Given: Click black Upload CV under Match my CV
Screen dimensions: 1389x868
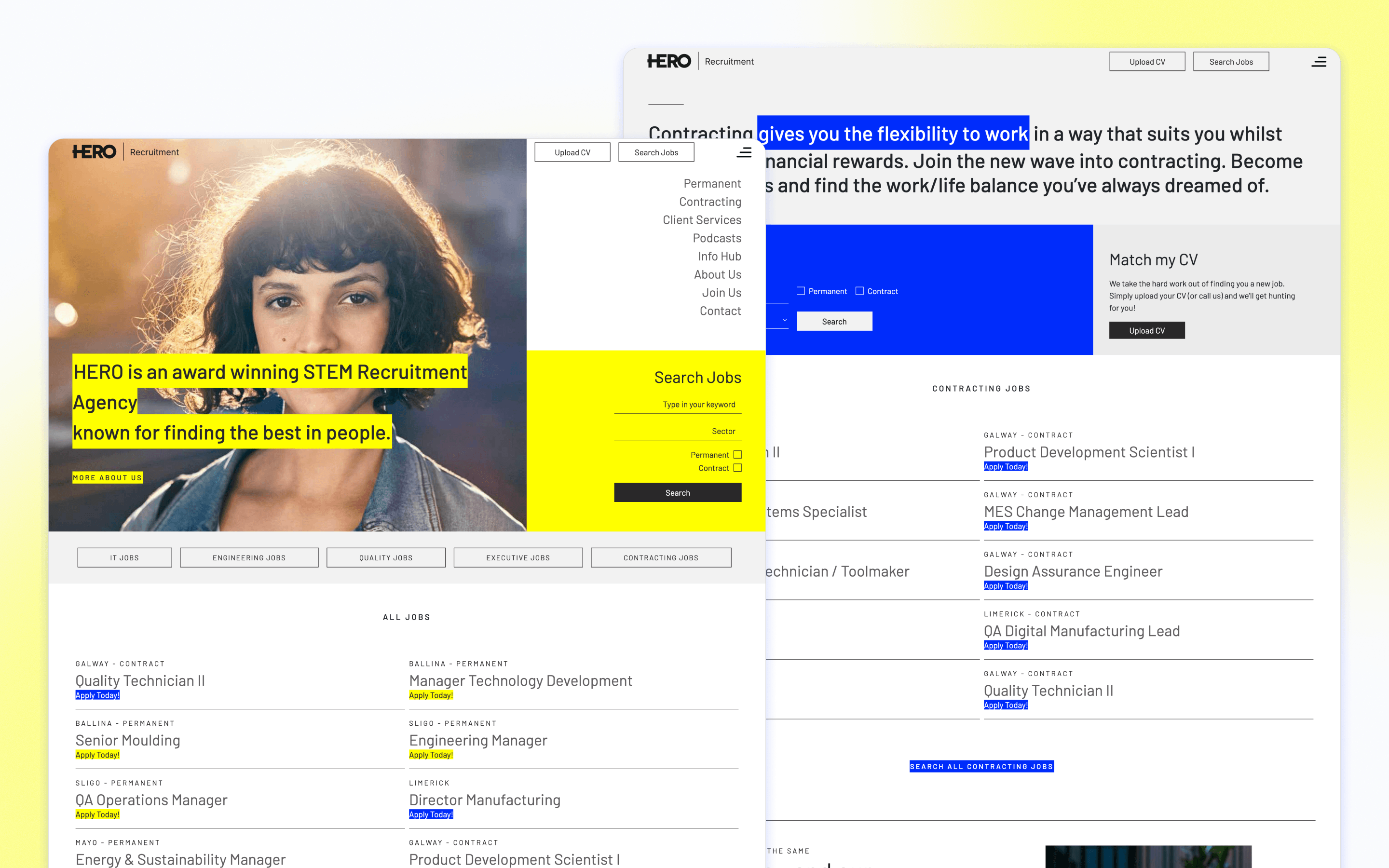Looking at the screenshot, I should [x=1147, y=330].
